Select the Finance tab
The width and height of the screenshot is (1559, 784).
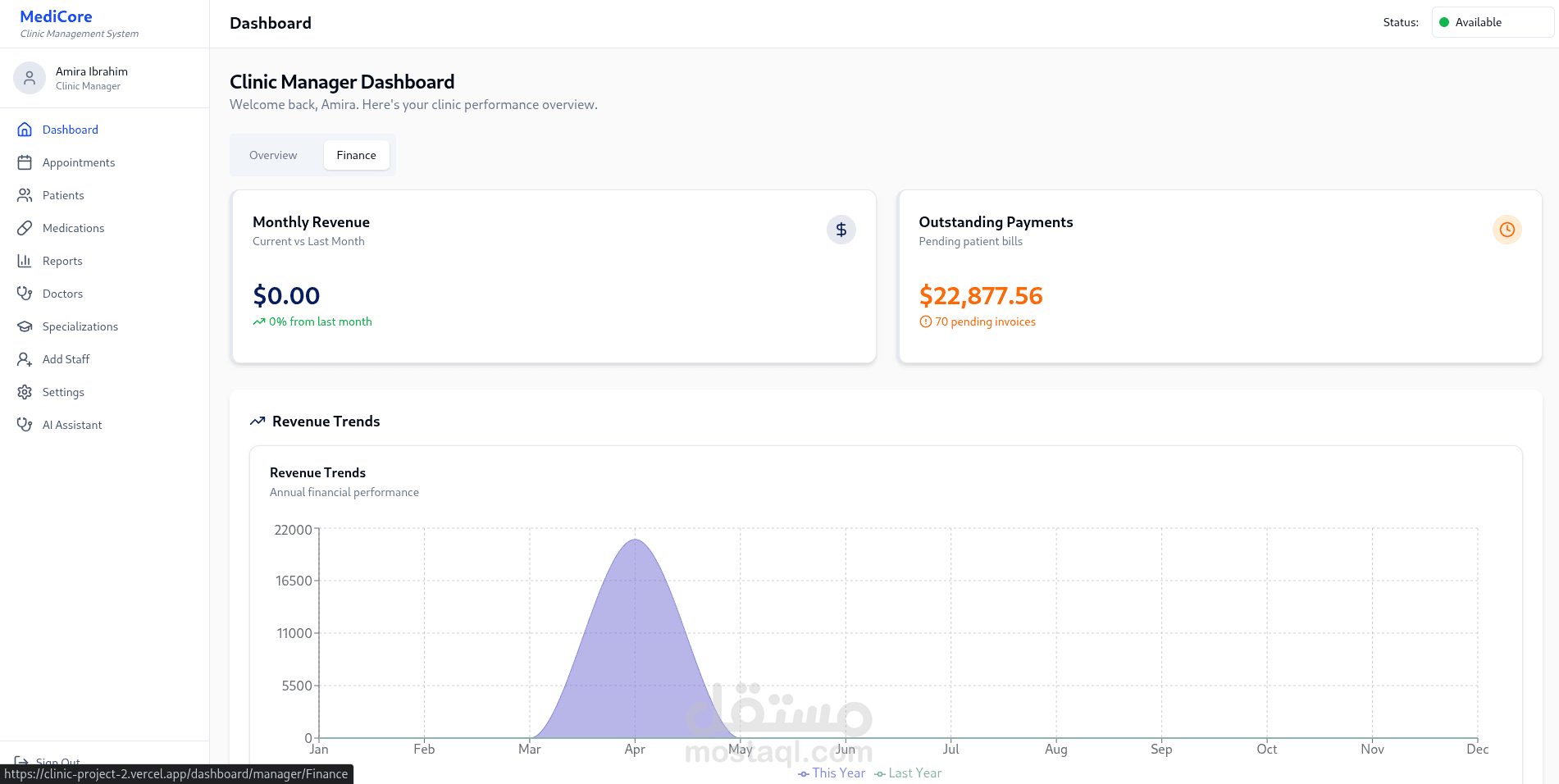[x=356, y=155]
